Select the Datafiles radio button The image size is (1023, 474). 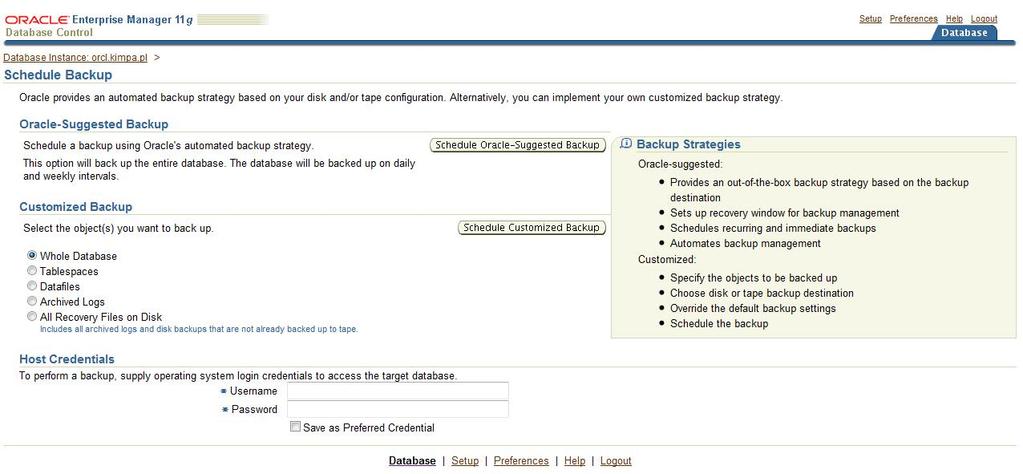[32, 286]
